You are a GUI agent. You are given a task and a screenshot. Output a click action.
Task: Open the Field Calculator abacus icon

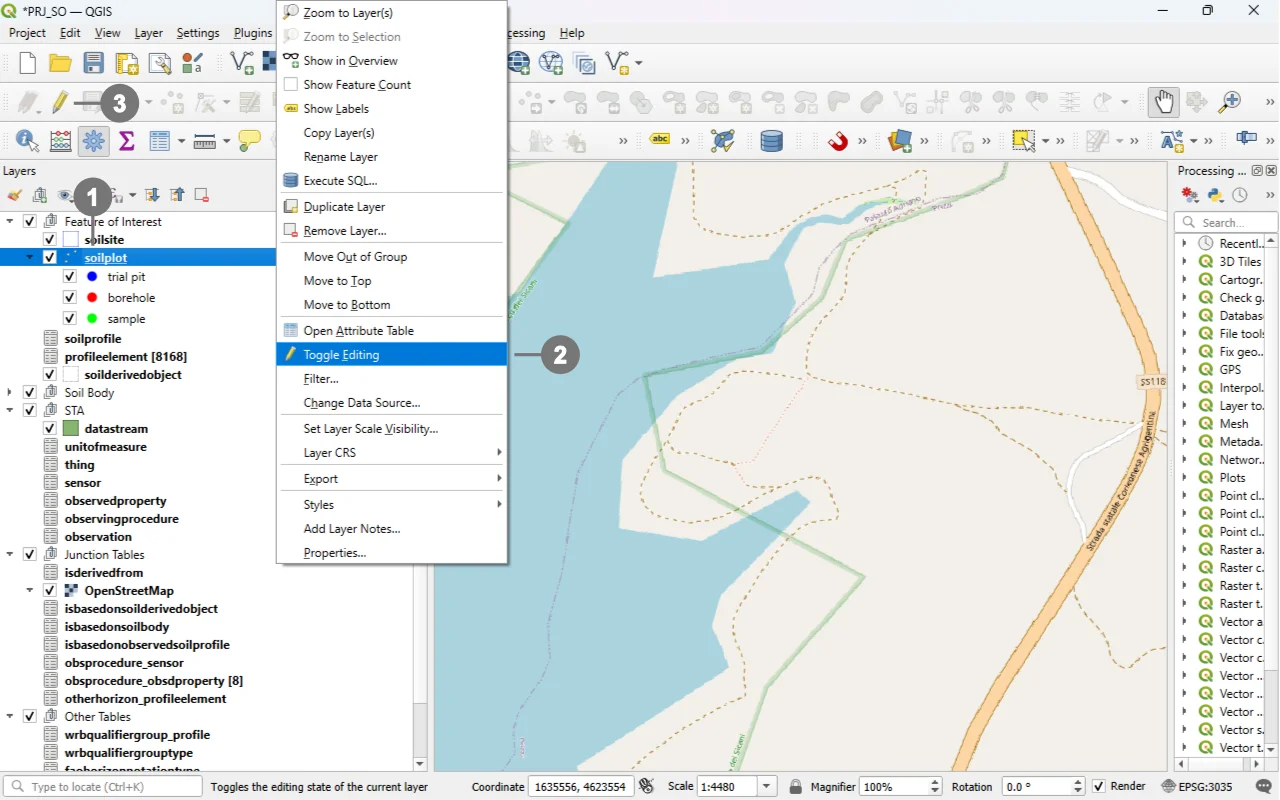click(x=60, y=141)
